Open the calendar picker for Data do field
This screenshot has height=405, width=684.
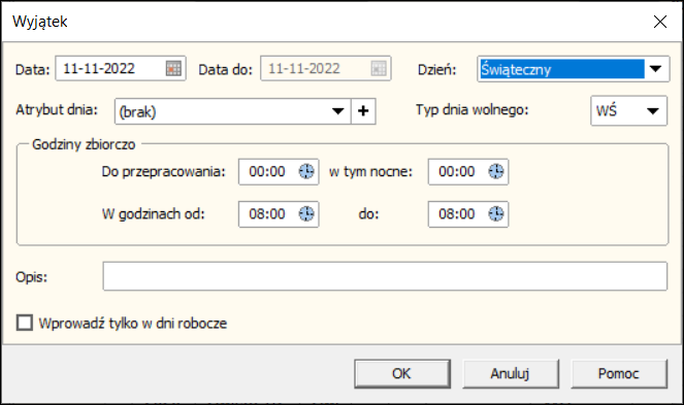click(378, 69)
